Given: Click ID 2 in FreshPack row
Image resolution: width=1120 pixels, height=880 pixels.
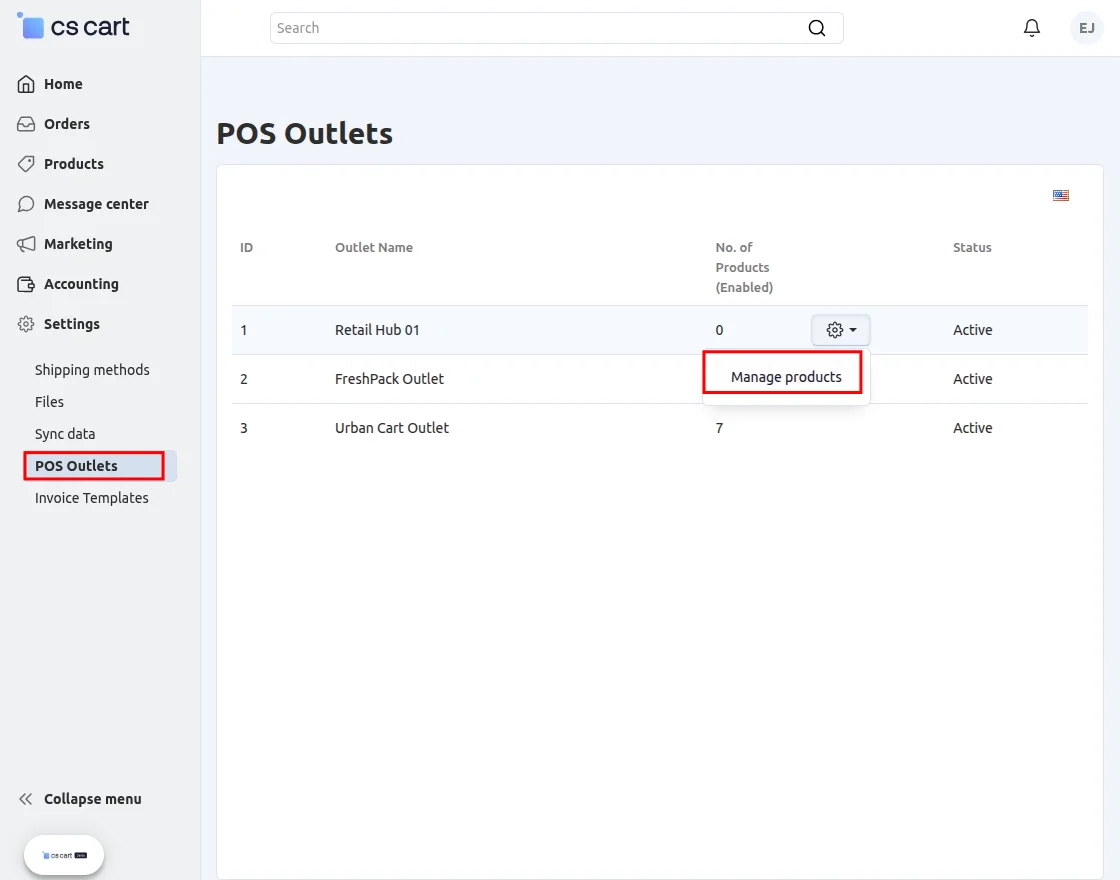Looking at the screenshot, I should coord(244,379).
